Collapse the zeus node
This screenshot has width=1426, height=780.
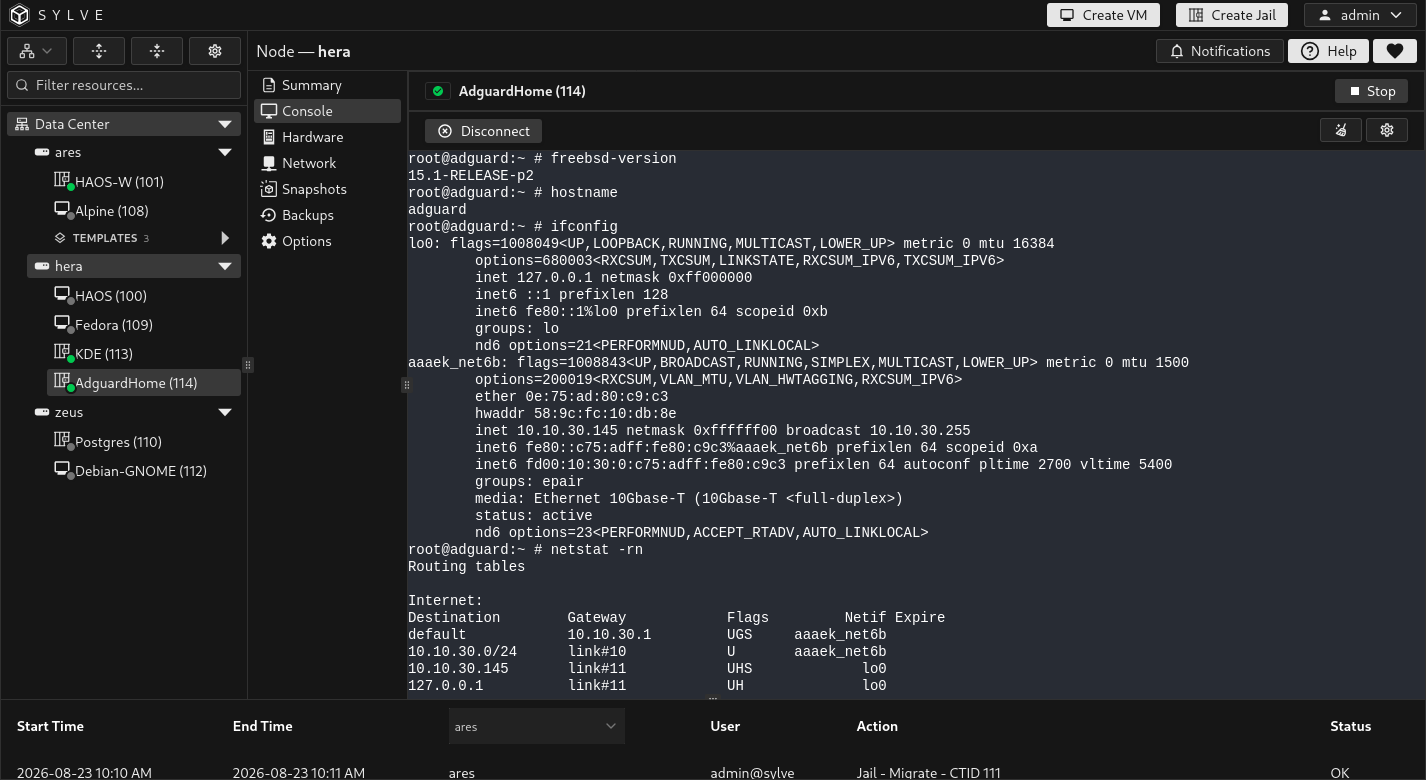(225, 412)
